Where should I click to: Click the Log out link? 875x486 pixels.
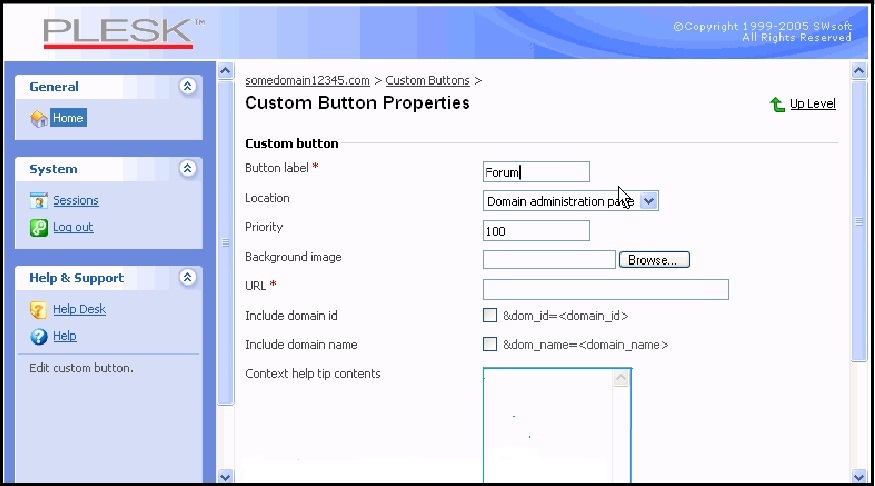coord(73,227)
